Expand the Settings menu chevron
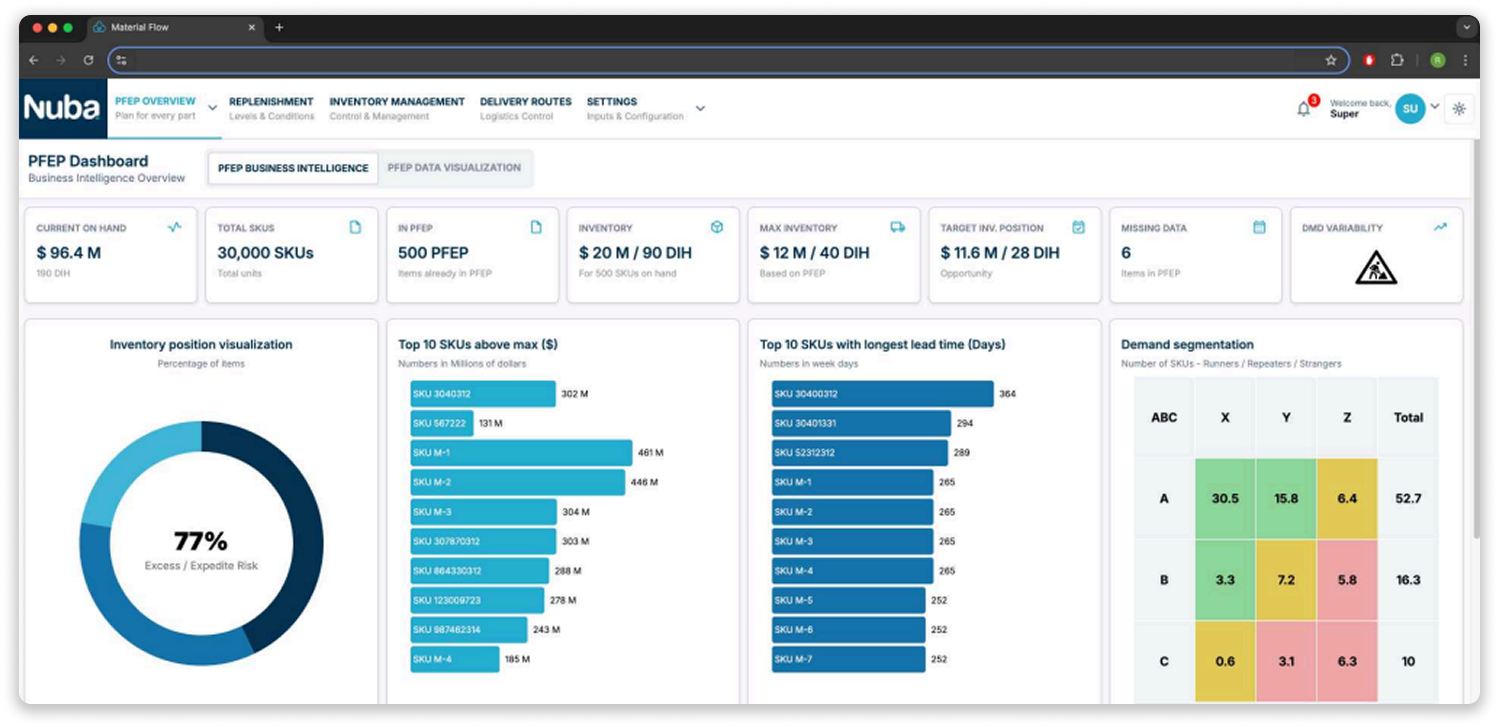The width and height of the screenshot is (1499, 727). point(700,108)
